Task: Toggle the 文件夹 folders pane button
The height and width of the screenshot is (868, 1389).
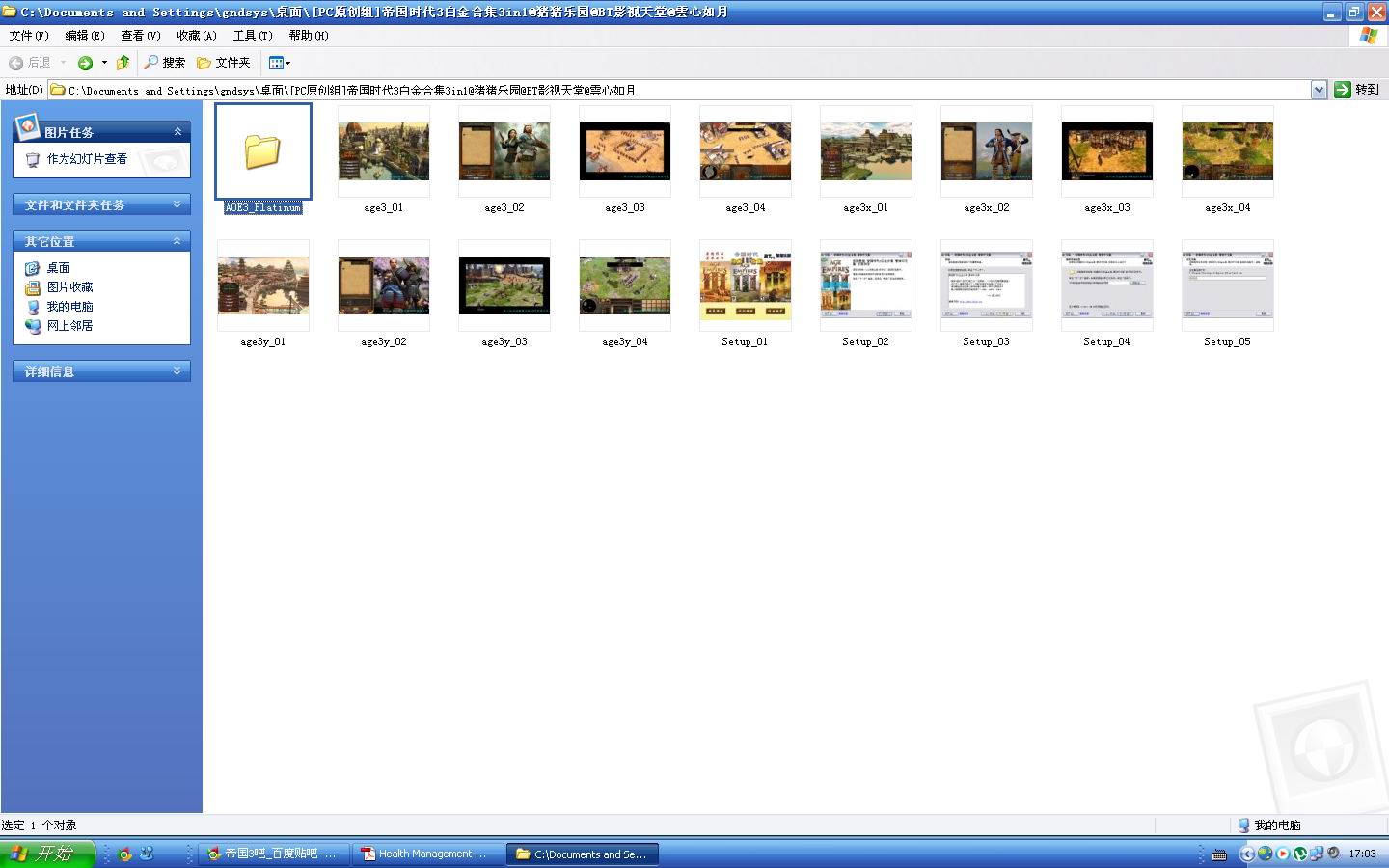Action: 224,63
